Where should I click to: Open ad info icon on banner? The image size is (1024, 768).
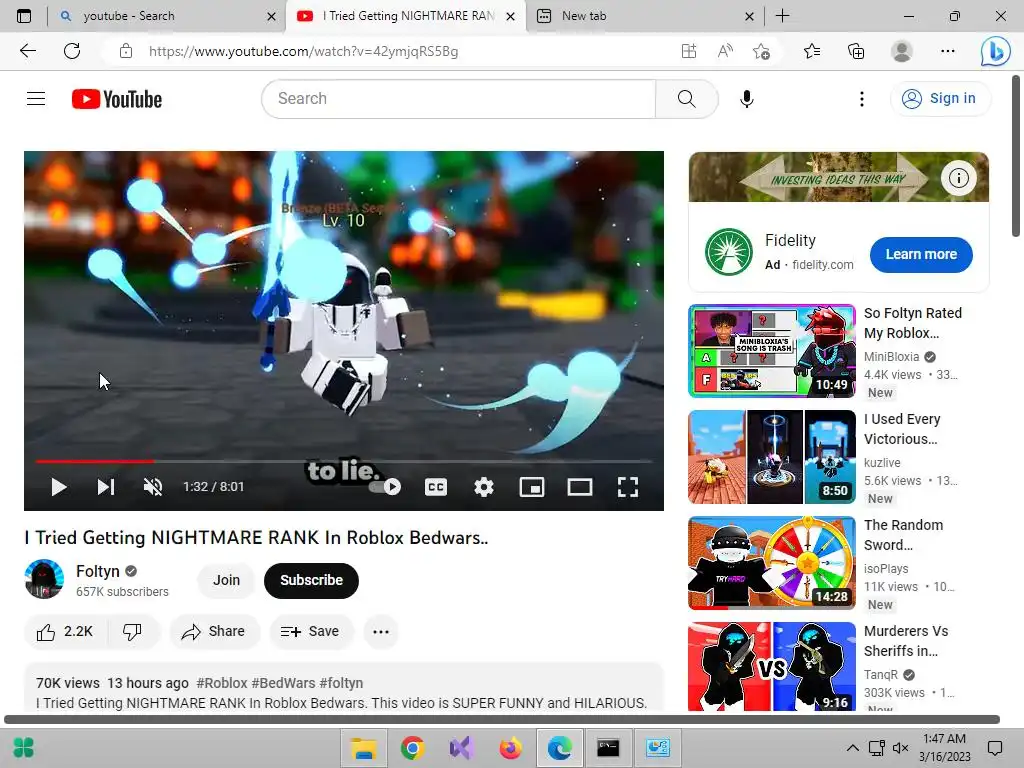[x=959, y=178]
